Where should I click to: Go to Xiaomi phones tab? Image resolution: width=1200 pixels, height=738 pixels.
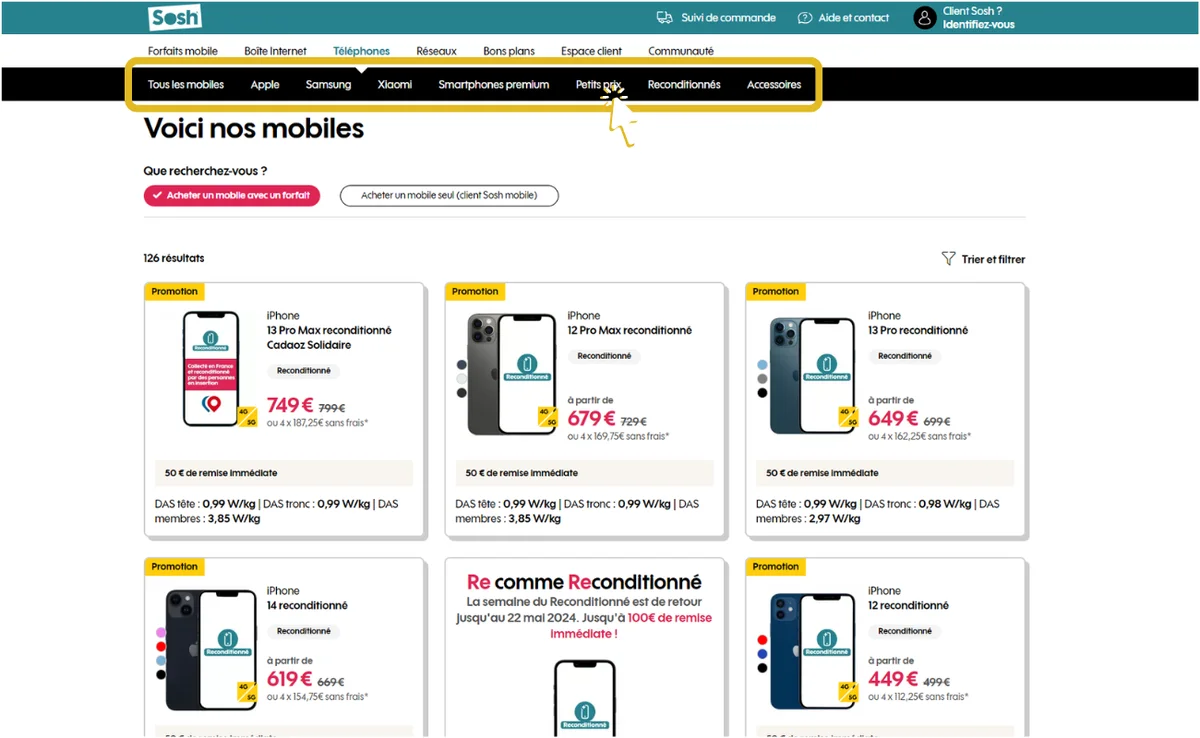[x=395, y=85]
